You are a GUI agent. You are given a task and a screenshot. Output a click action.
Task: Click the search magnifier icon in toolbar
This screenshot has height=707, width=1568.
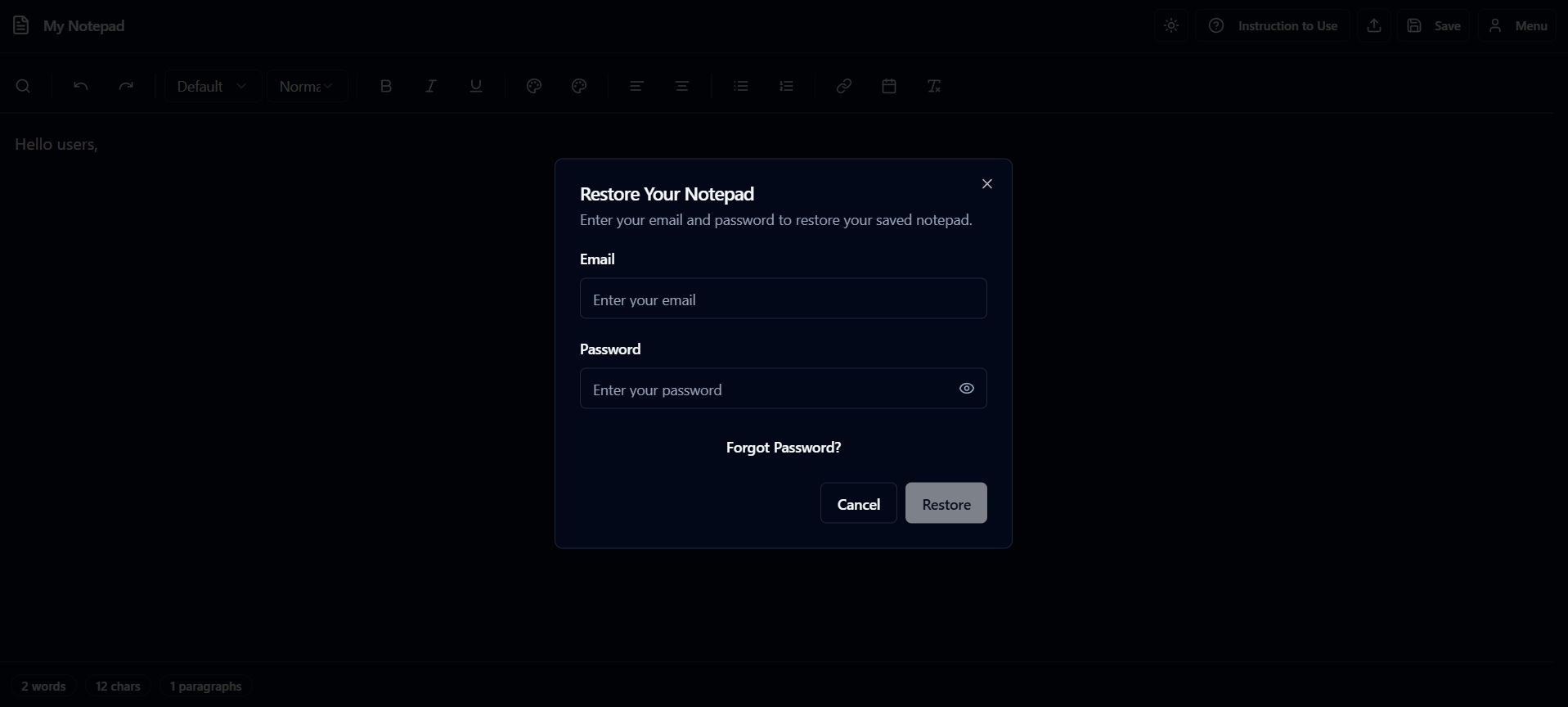click(x=23, y=86)
